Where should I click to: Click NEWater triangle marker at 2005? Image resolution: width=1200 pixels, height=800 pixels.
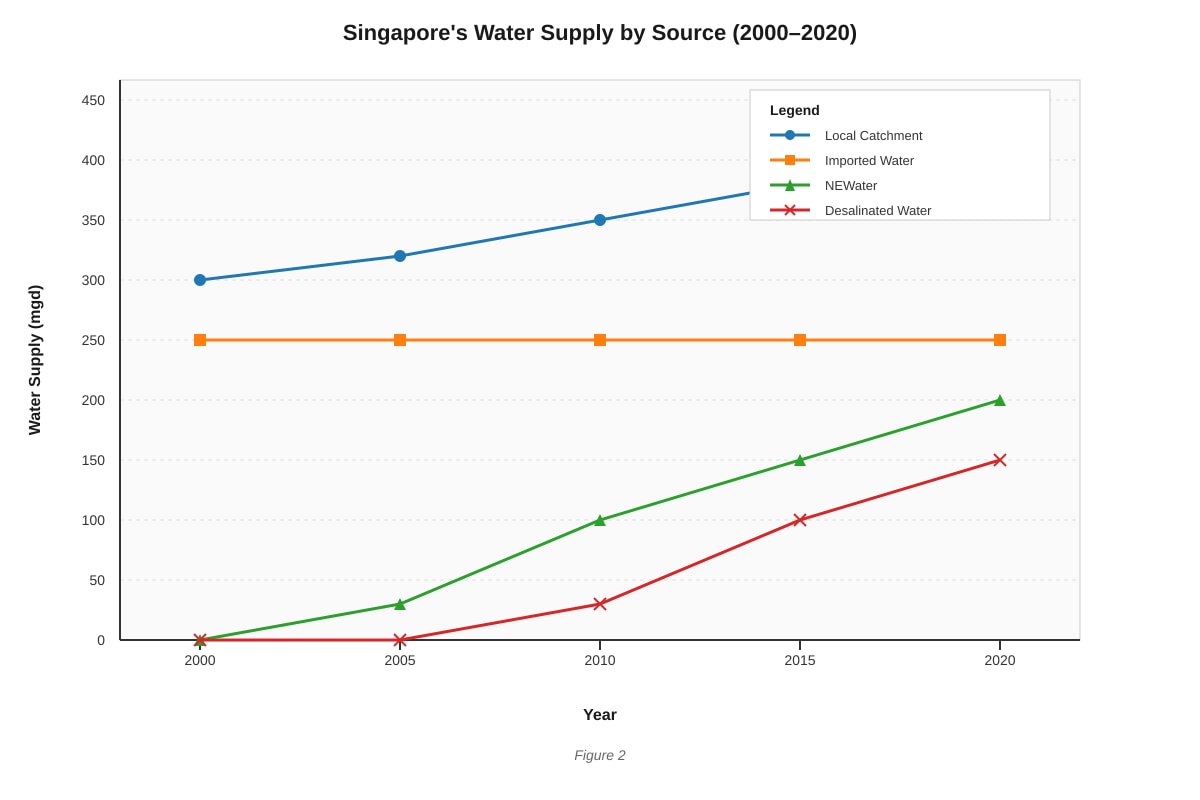(x=400, y=604)
